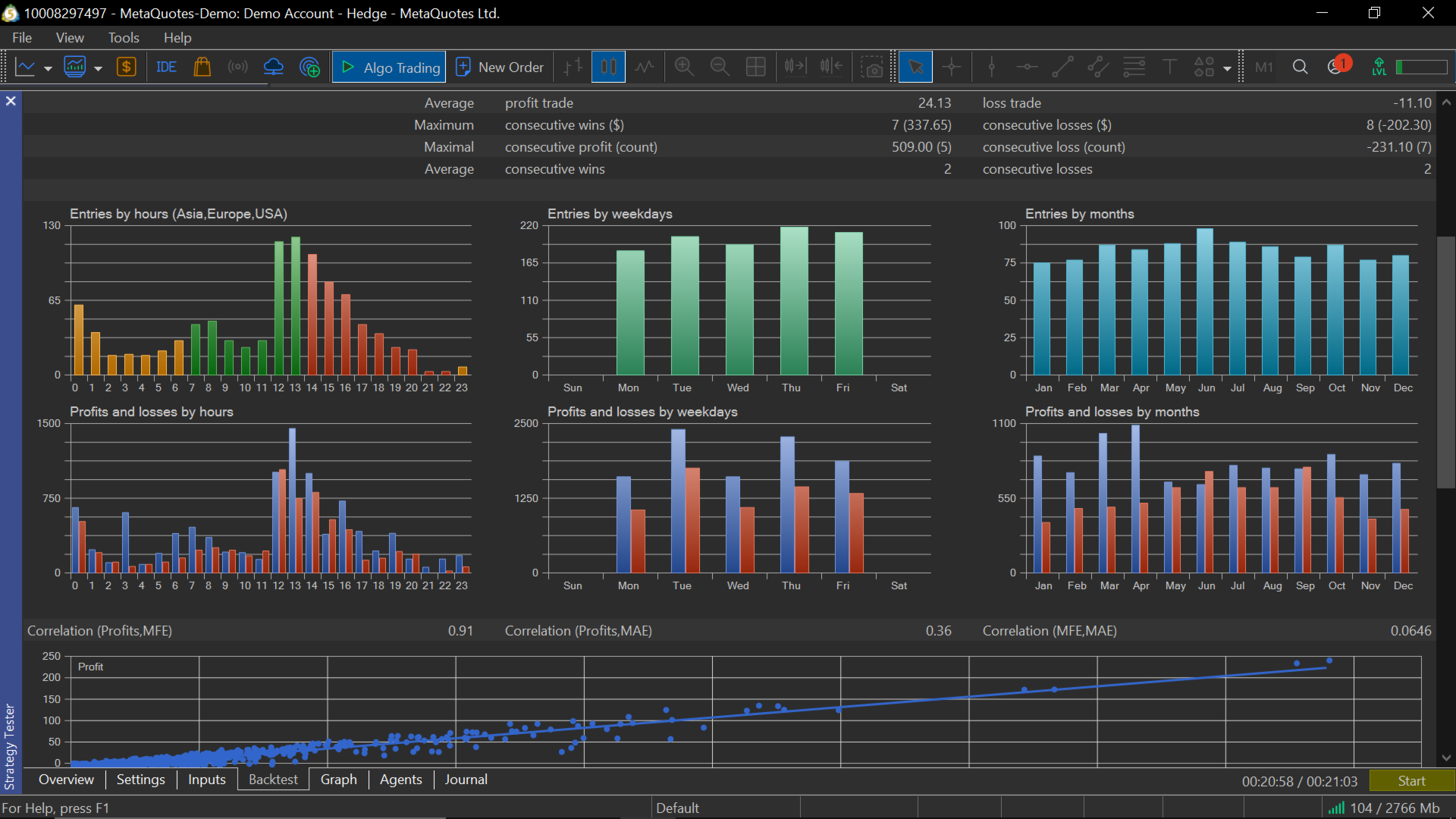This screenshot has width=1456, height=819.
Task: Click the Zoom In magnifier icon
Action: (x=684, y=67)
